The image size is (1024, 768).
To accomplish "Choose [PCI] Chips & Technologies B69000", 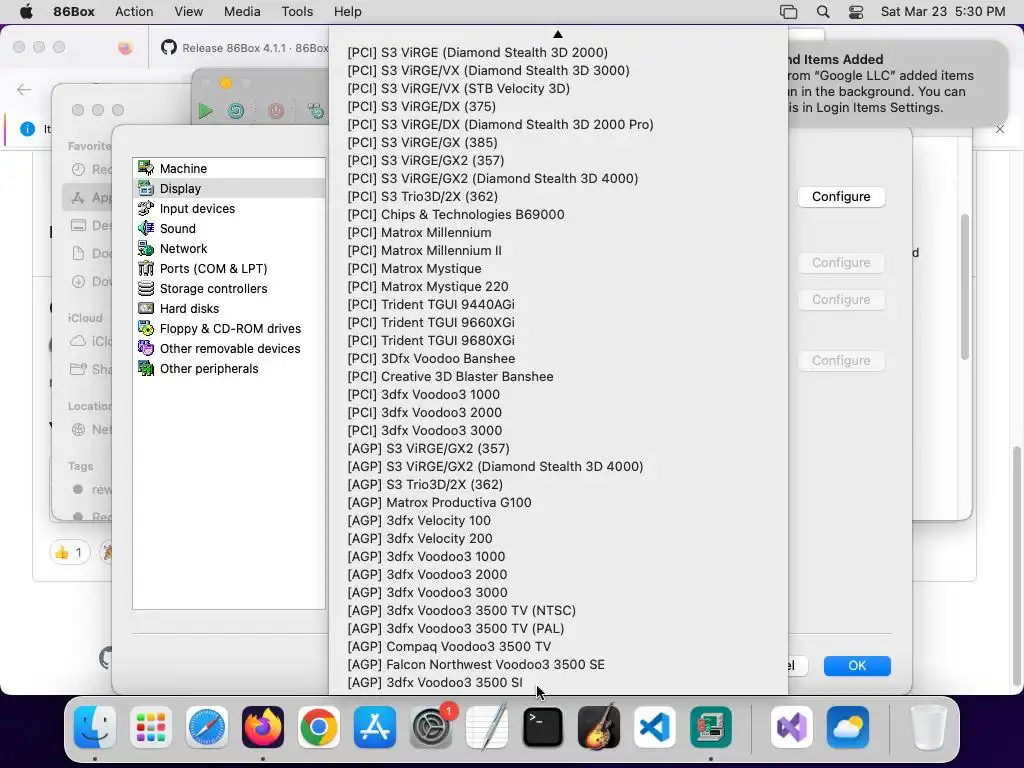I will [558, 214].
